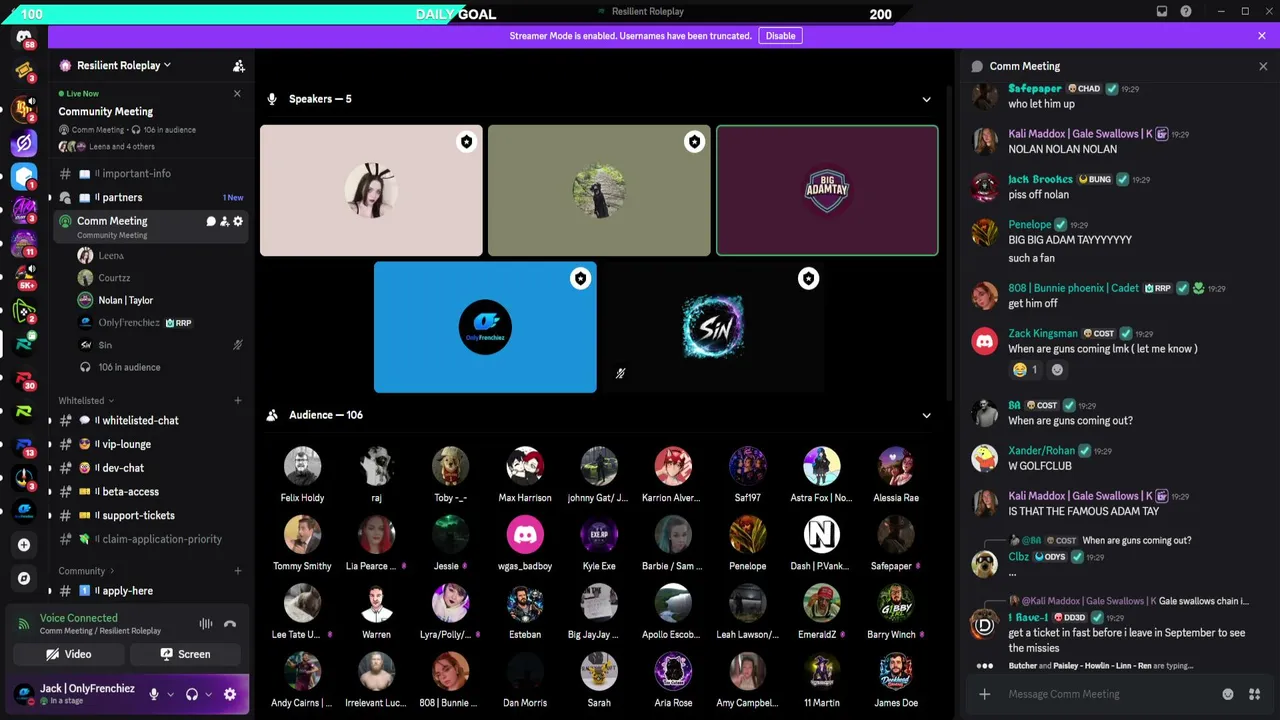Open the emoji picker in the message box
The height and width of the screenshot is (720, 1280).
click(x=1228, y=694)
